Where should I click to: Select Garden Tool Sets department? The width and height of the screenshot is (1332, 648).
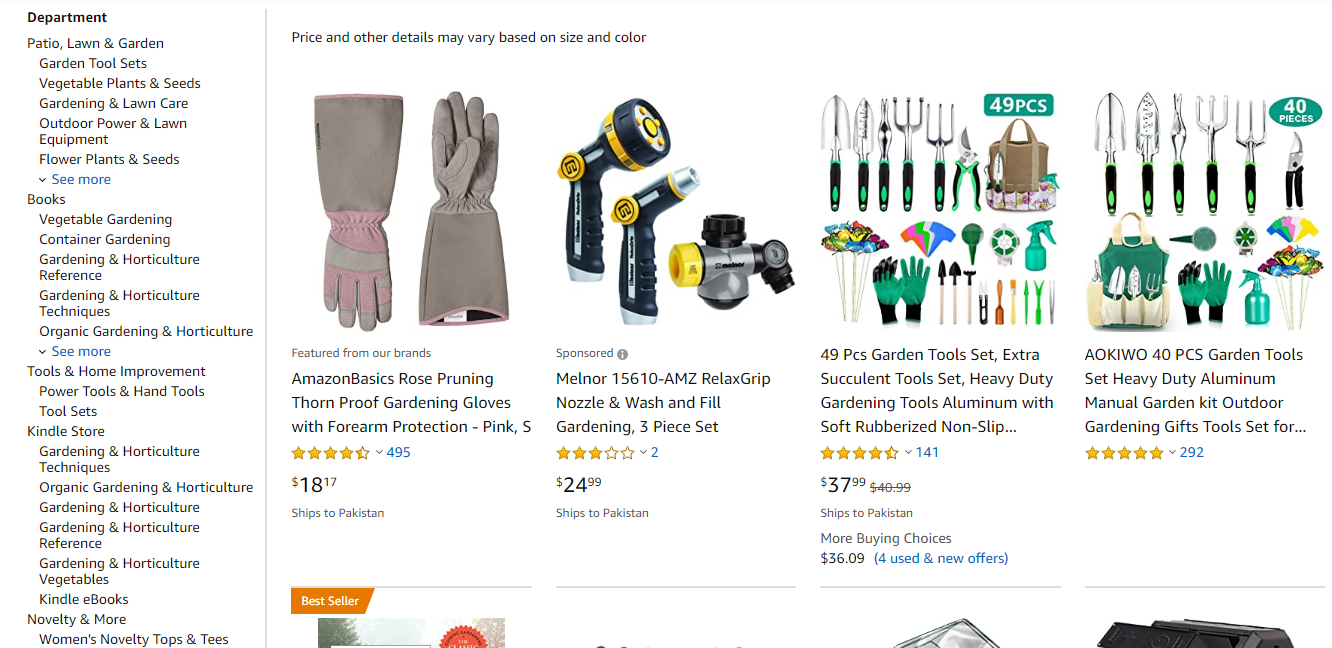click(x=93, y=63)
